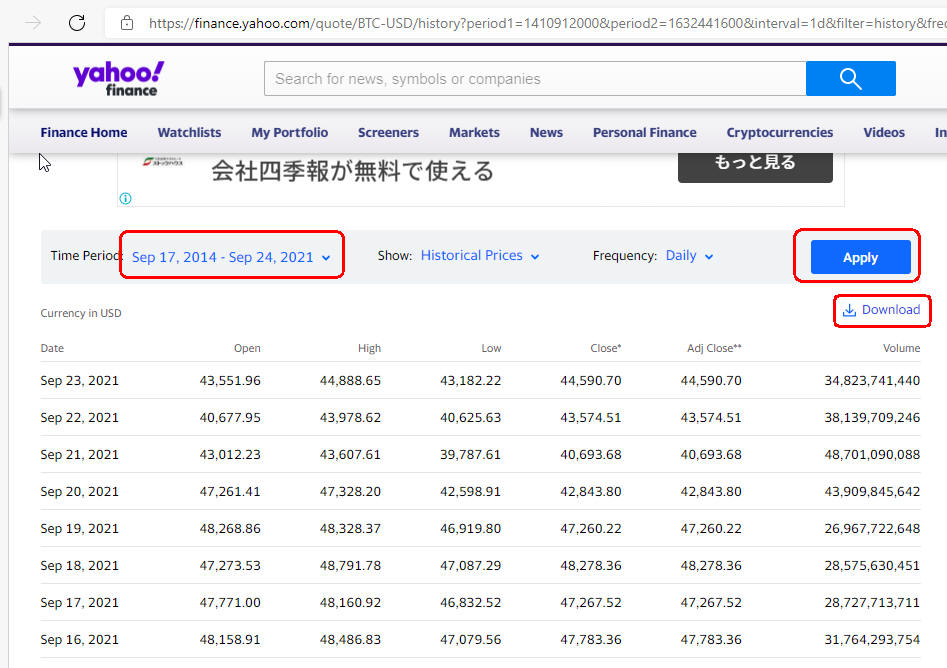Image resolution: width=947 pixels, height=668 pixels.
Task: Click the Apply button
Action: pyautogui.click(x=861, y=257)
